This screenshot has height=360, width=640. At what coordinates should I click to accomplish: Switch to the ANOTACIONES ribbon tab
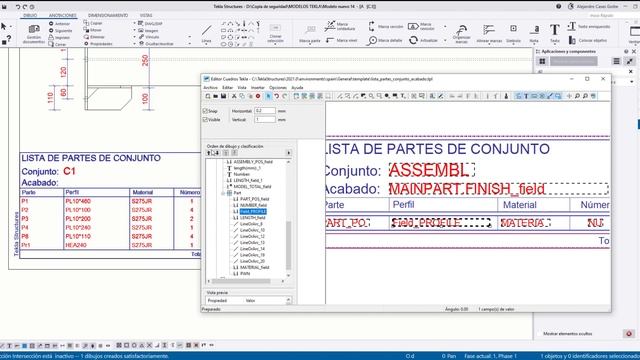point(62,15)
